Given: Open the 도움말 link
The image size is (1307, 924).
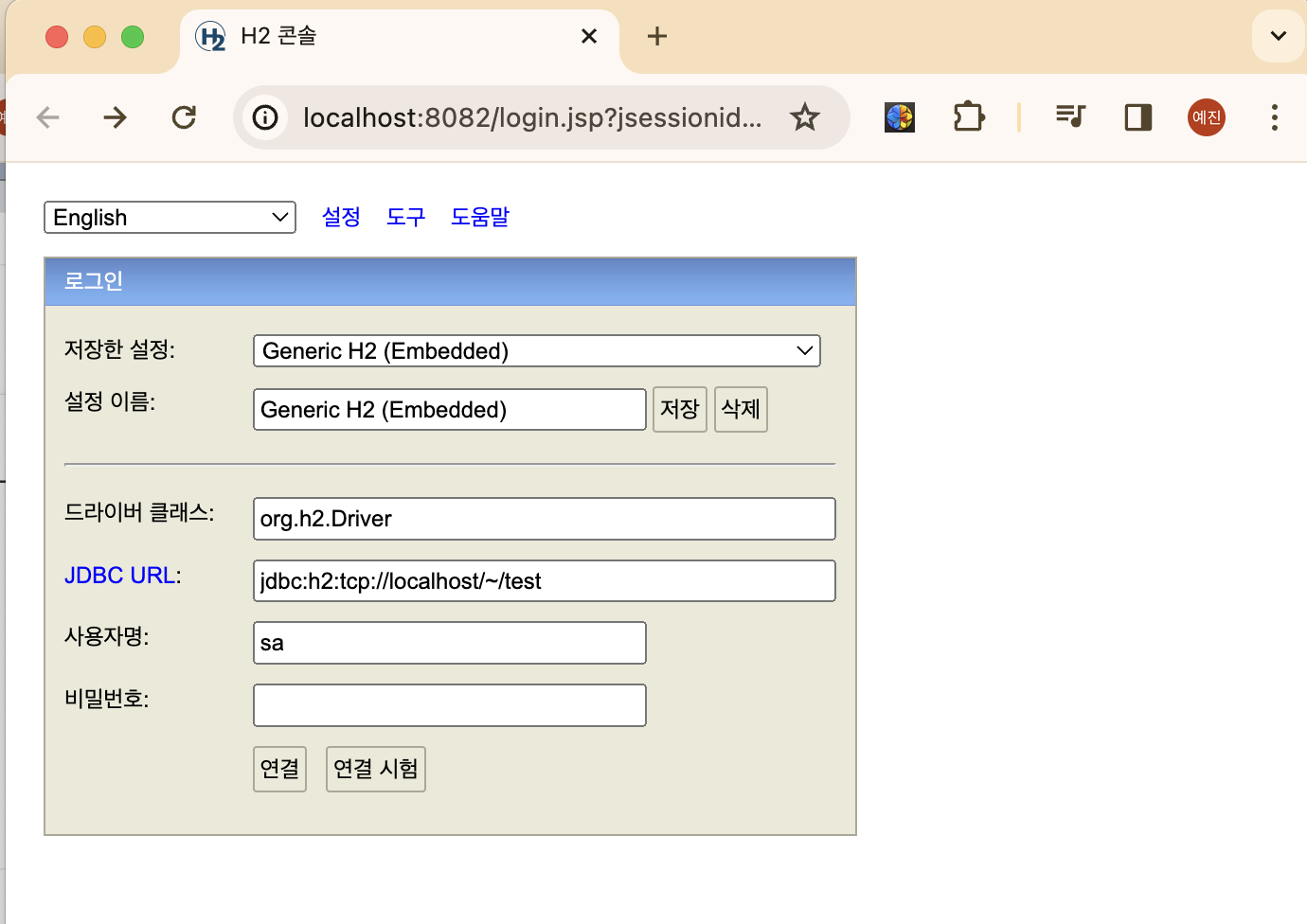Looking at the screenshot, I should [480, 217].
